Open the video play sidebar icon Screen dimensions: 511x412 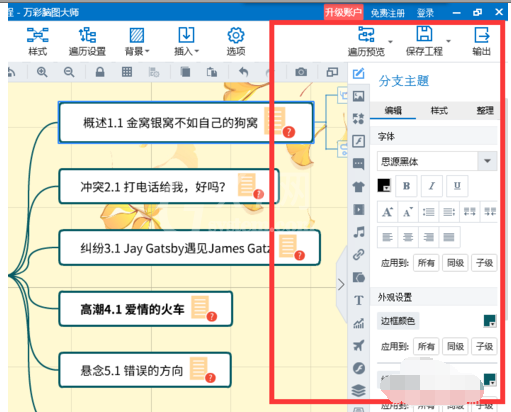pos(359,209)
